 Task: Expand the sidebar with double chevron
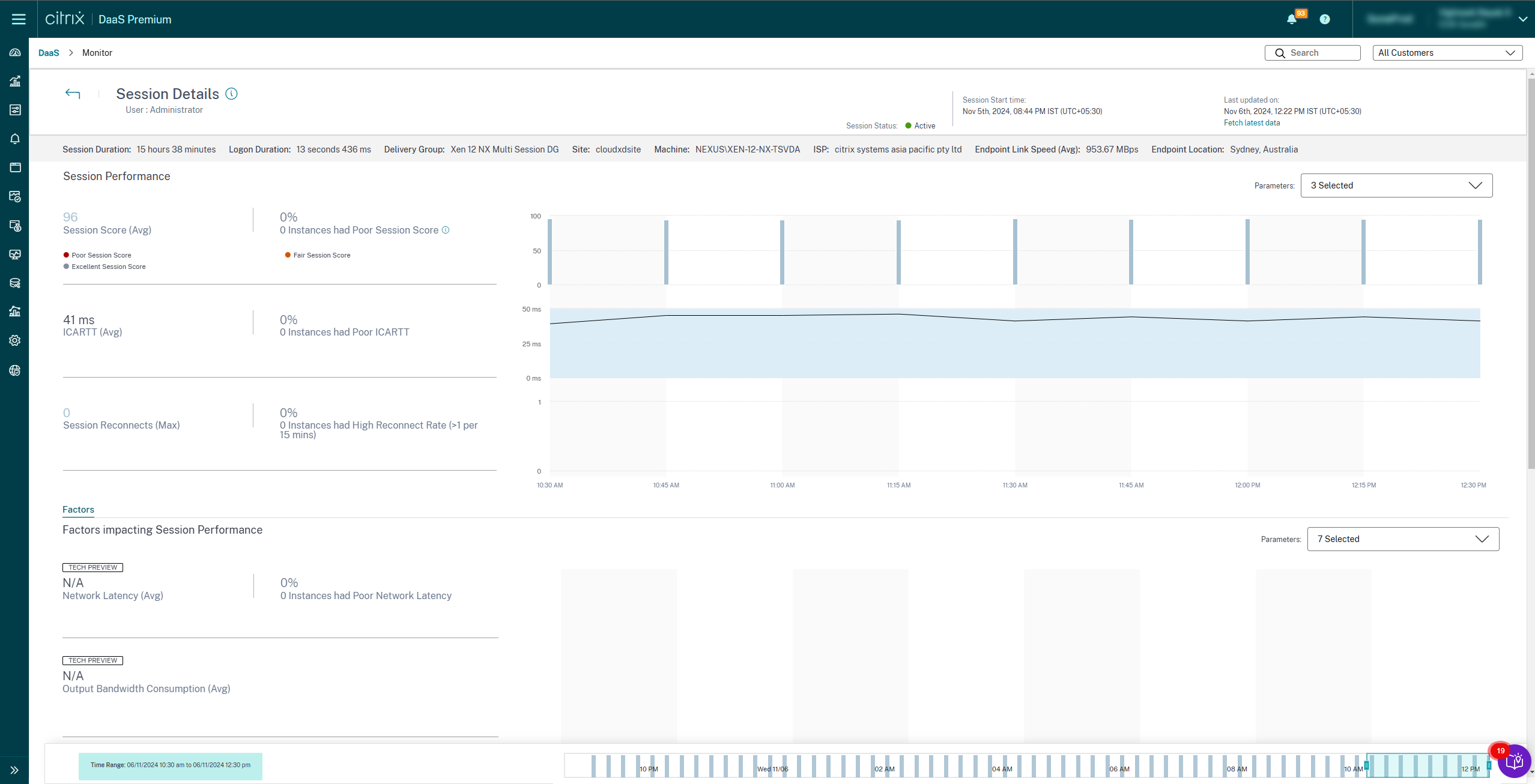[x=14, y=770]
